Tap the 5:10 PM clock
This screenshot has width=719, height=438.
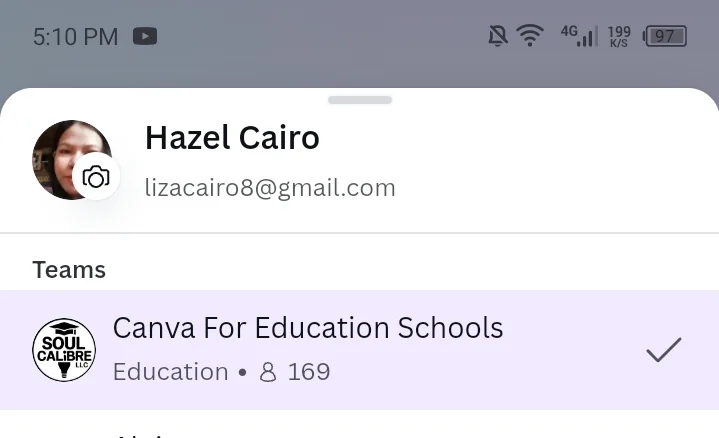(x=76, y=37)
